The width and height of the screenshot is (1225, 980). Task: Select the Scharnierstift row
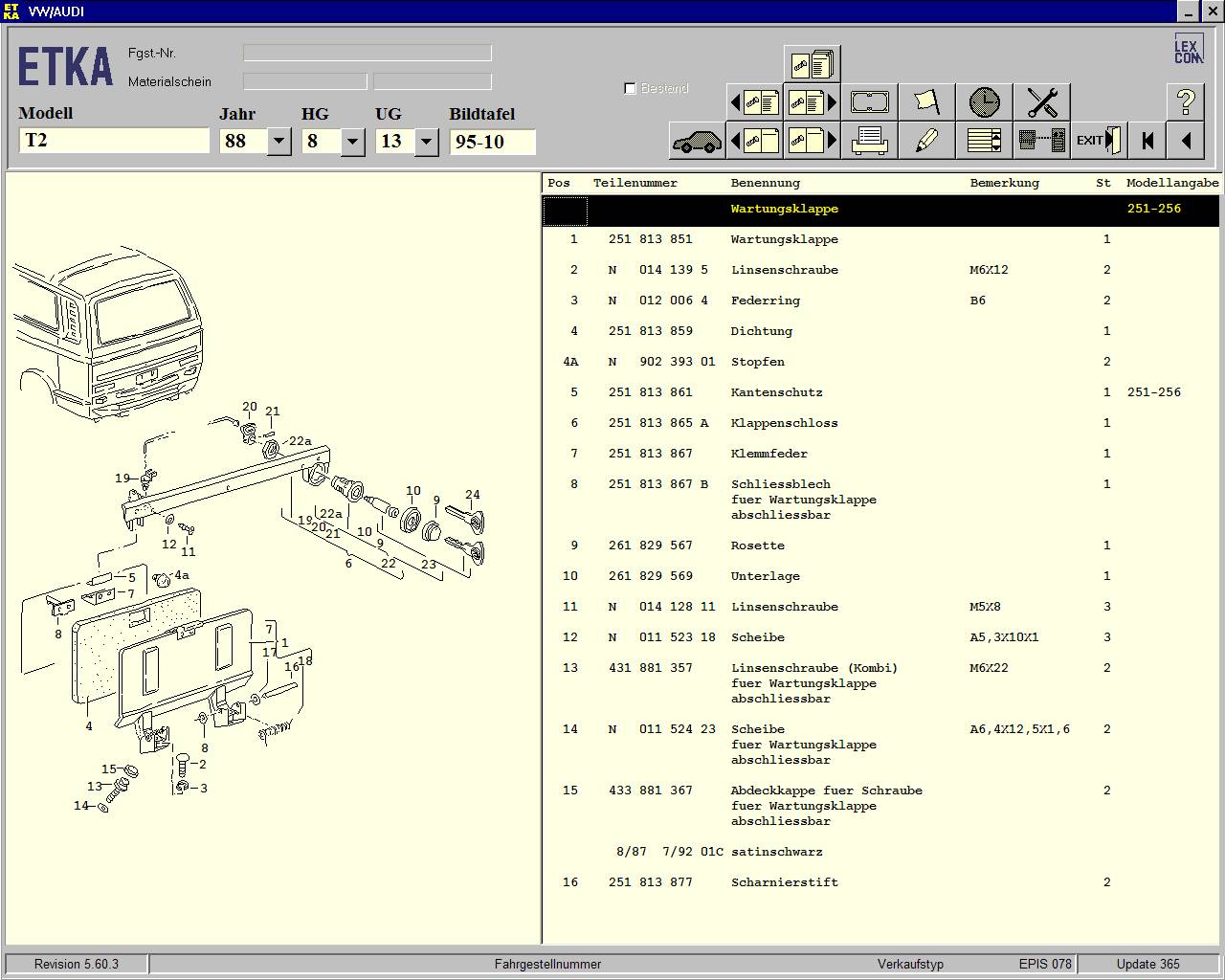(x=881, y=882)
